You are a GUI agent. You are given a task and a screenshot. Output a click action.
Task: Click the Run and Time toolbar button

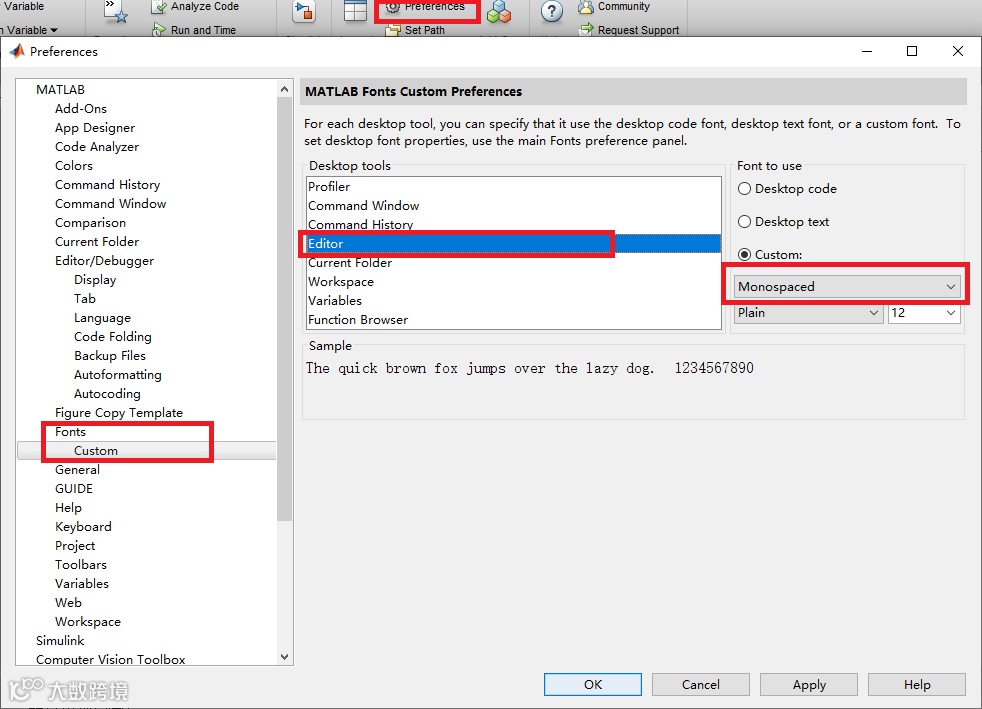click(x=194, y=29)
